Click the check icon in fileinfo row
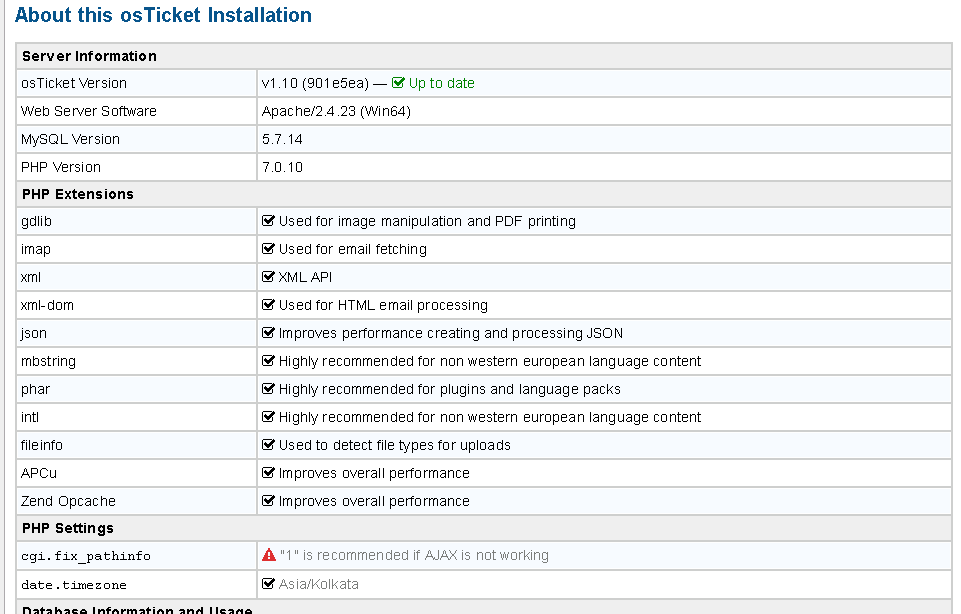The width and height of the screenshot is (961, 614). click(268, 445)
